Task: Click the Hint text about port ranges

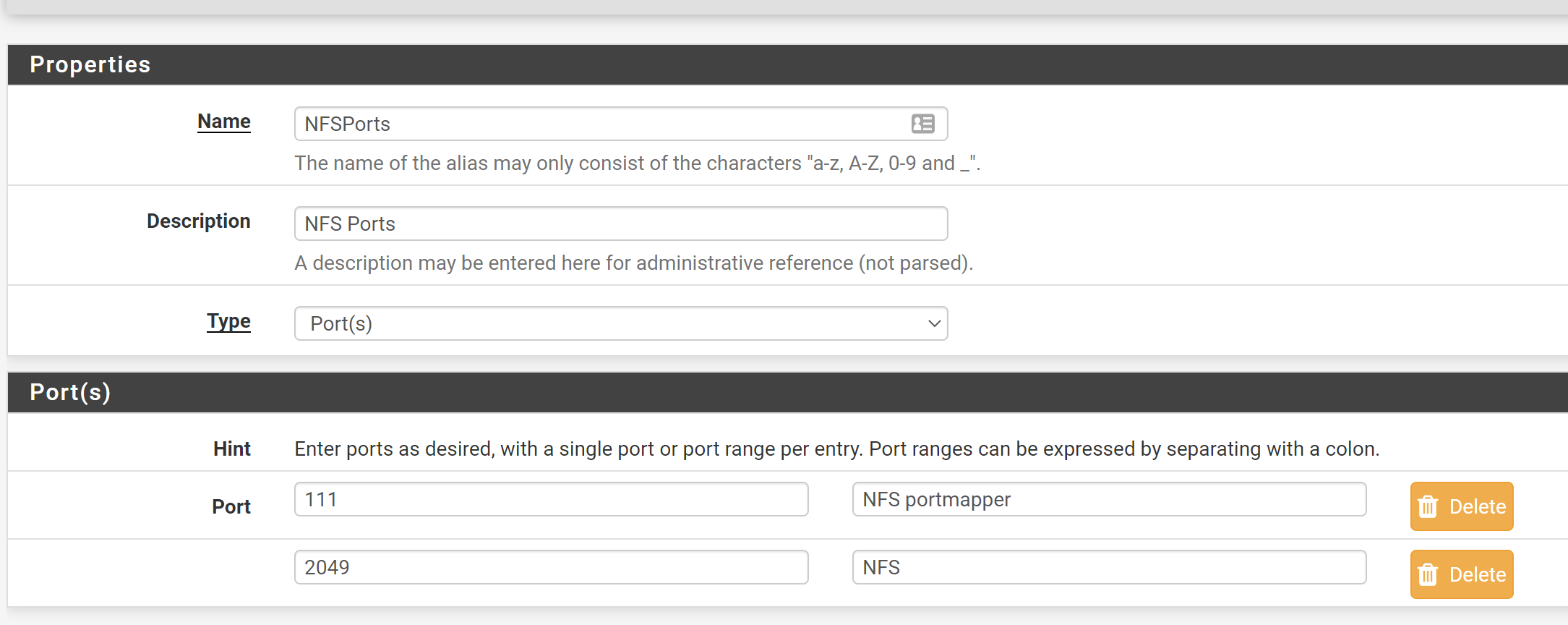Action: pos(836,449)
